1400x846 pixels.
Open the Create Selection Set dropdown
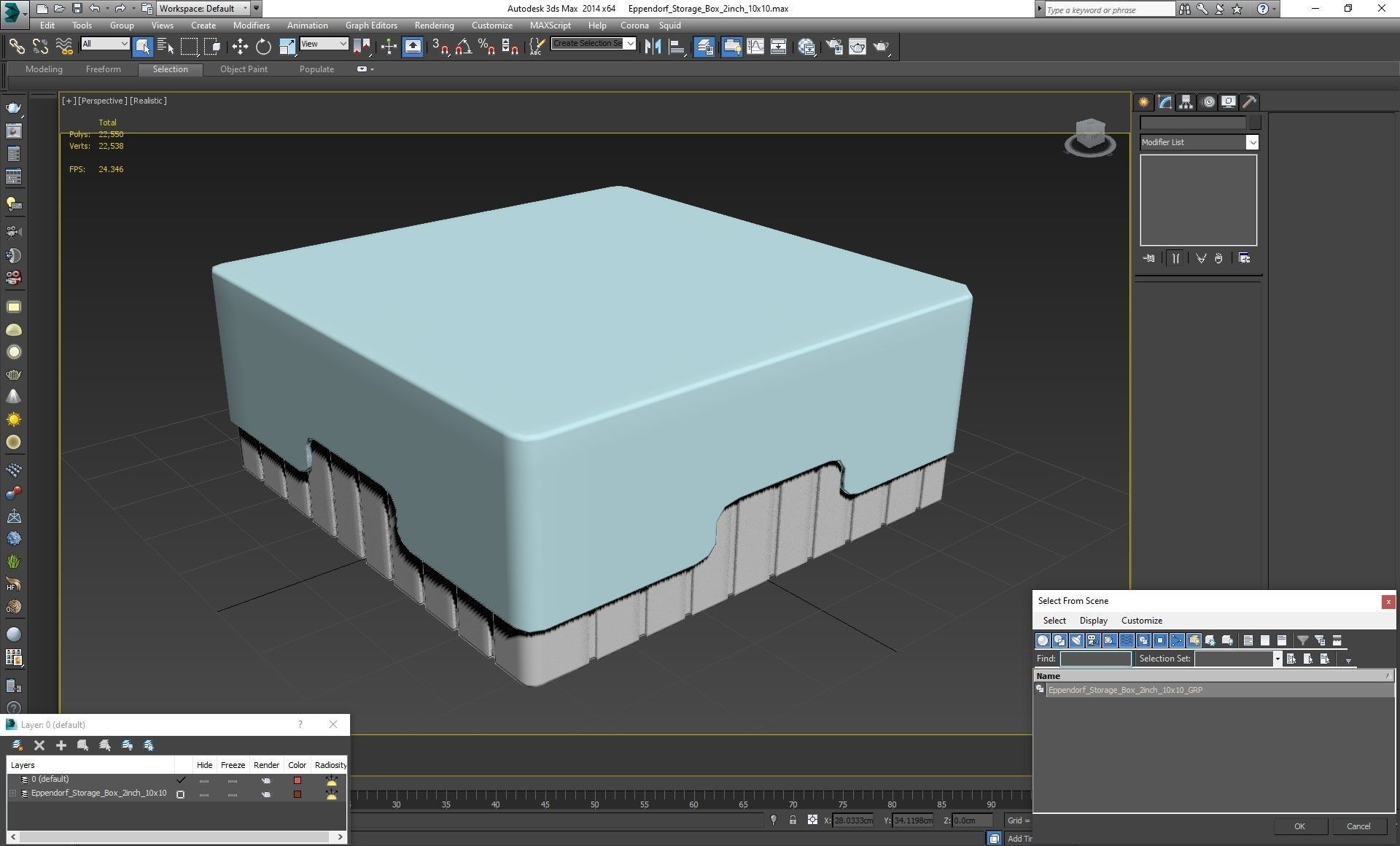631,44
